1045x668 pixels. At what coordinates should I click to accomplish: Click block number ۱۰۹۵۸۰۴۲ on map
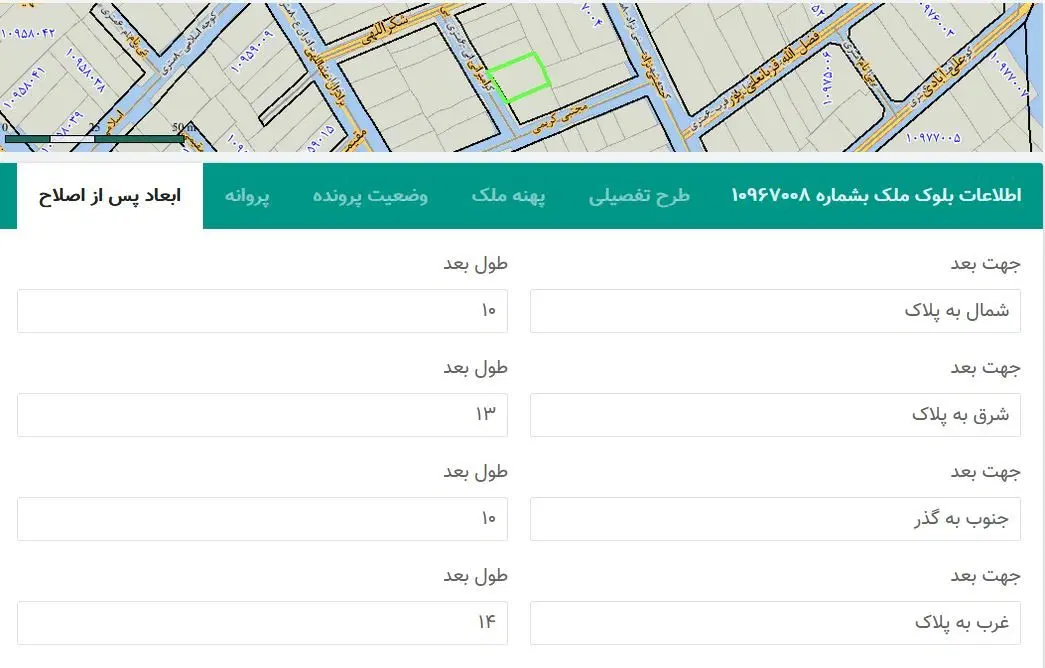[28, 32]
